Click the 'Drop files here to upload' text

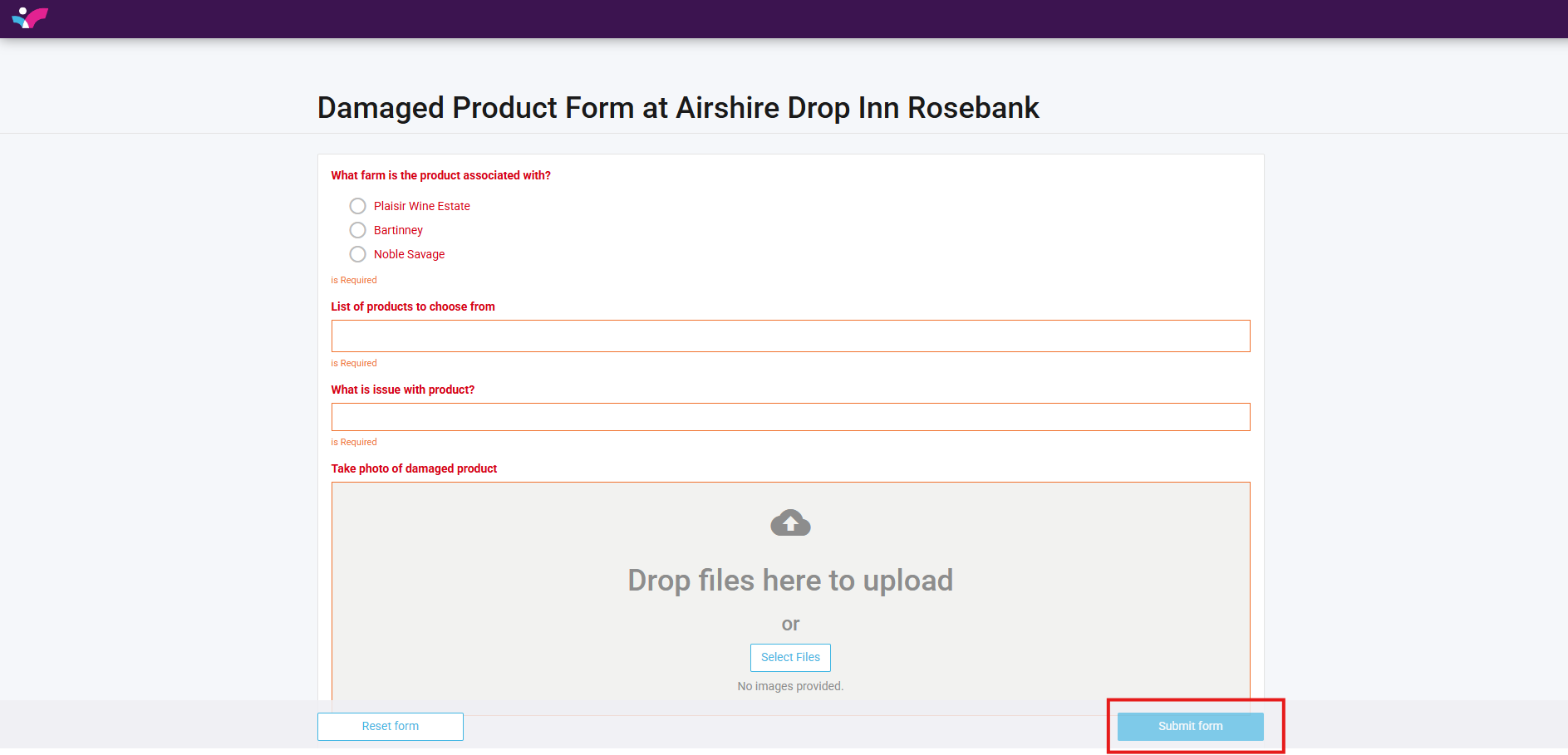790,581
